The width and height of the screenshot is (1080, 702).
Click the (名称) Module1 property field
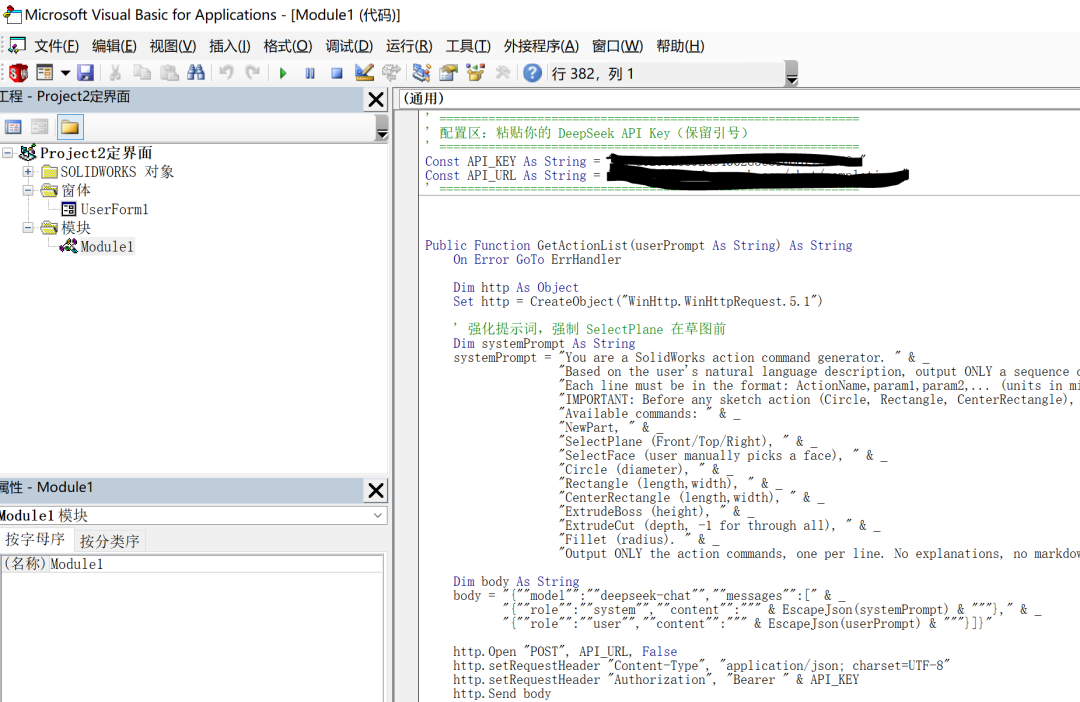click(216, 564)
